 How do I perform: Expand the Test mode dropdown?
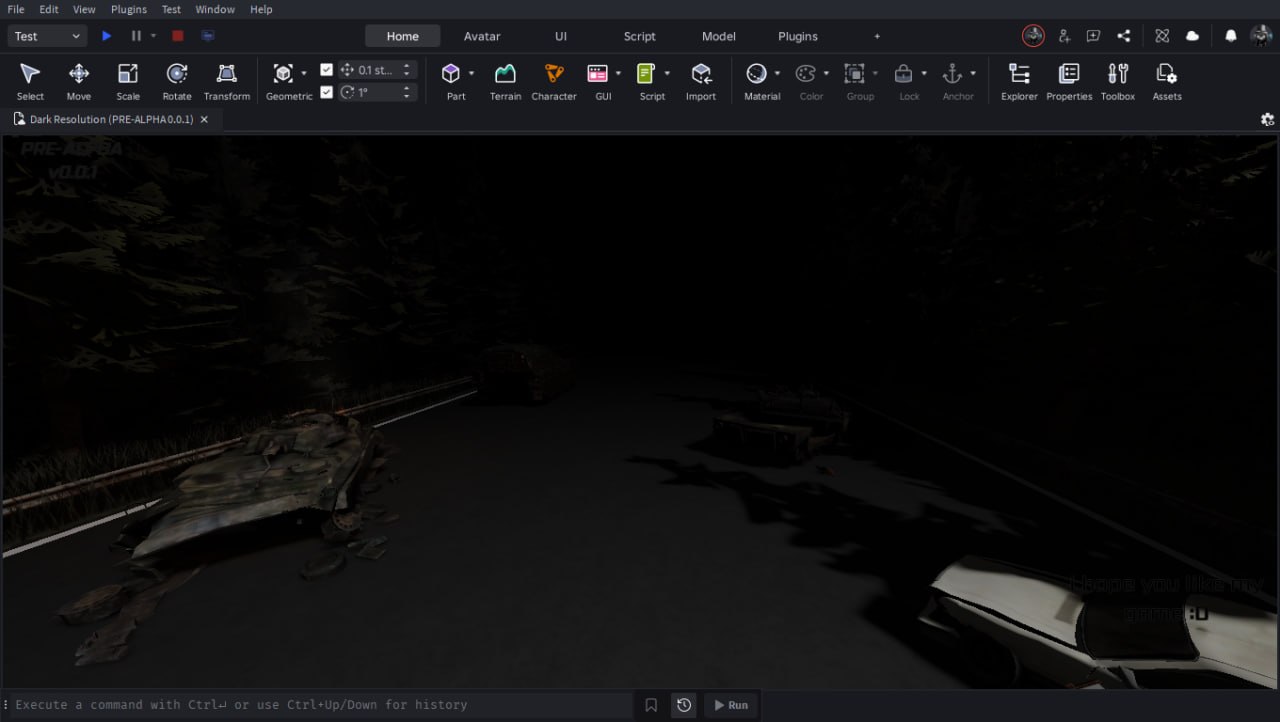(x=47, y=36)
